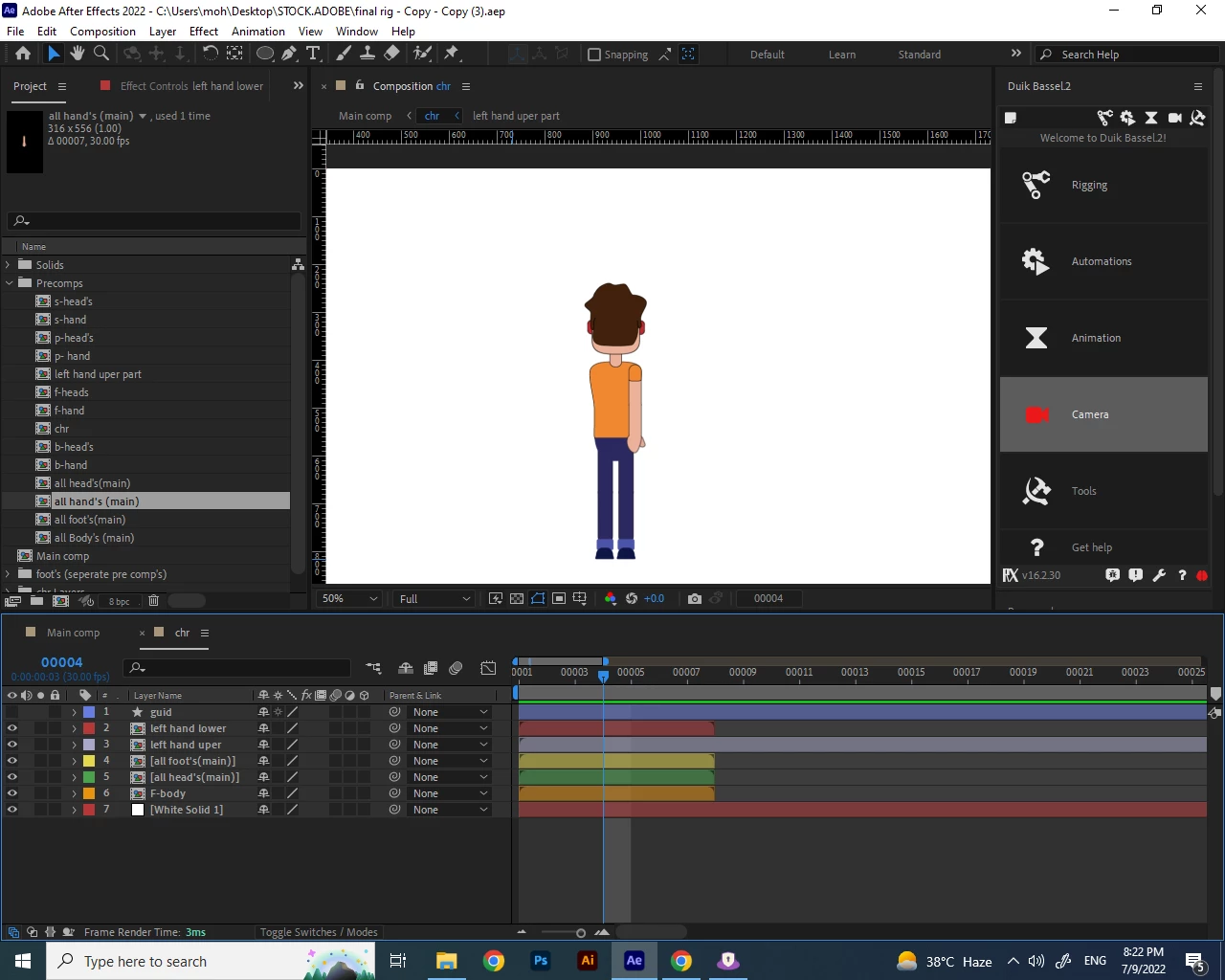The width and height of the screenshot is (1225, 980).
Task: Open Automations in Duik Bassel
Action: pos(1103,261)
